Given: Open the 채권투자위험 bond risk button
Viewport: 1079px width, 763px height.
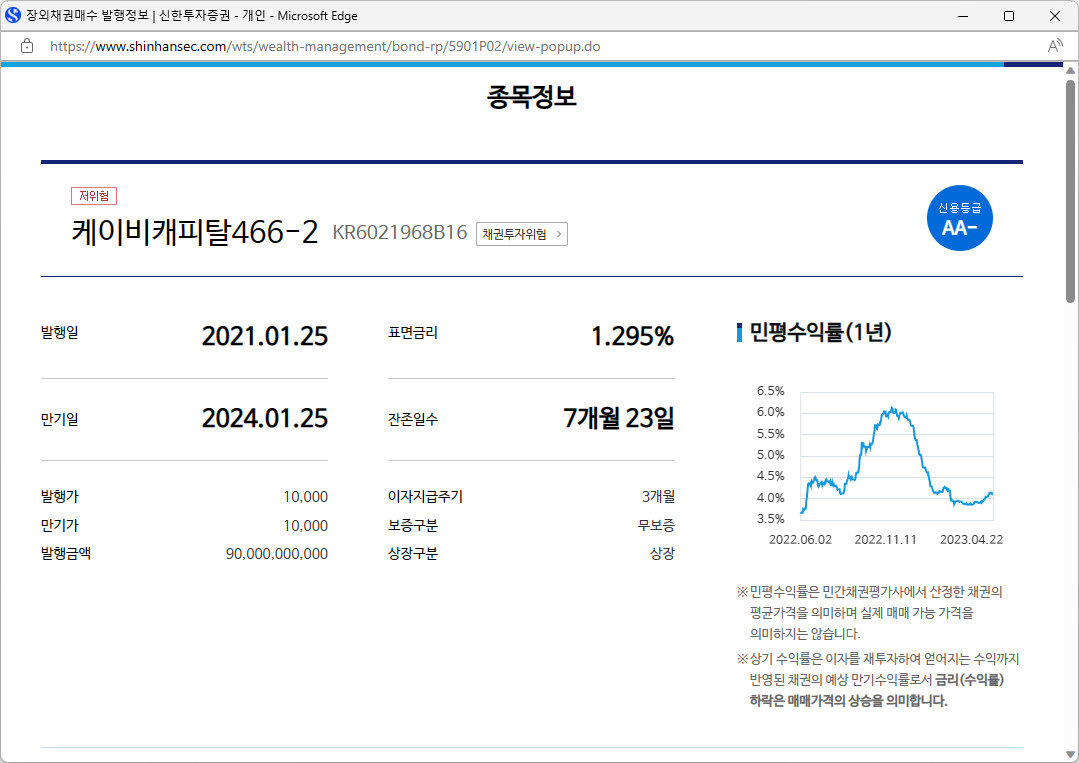Looking at the screenshot, I should (522, 234).
